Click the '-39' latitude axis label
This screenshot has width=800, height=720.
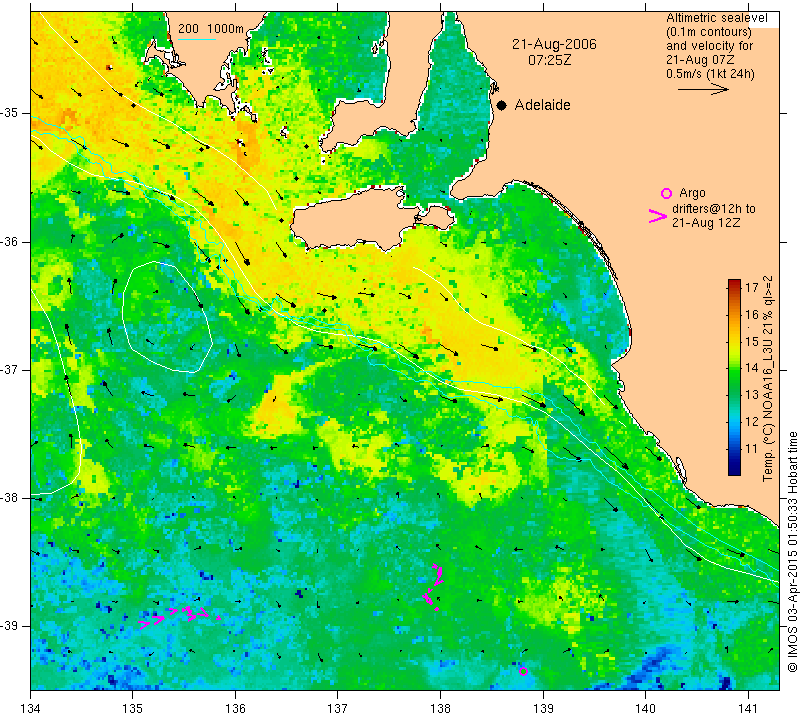coord(10,626)
